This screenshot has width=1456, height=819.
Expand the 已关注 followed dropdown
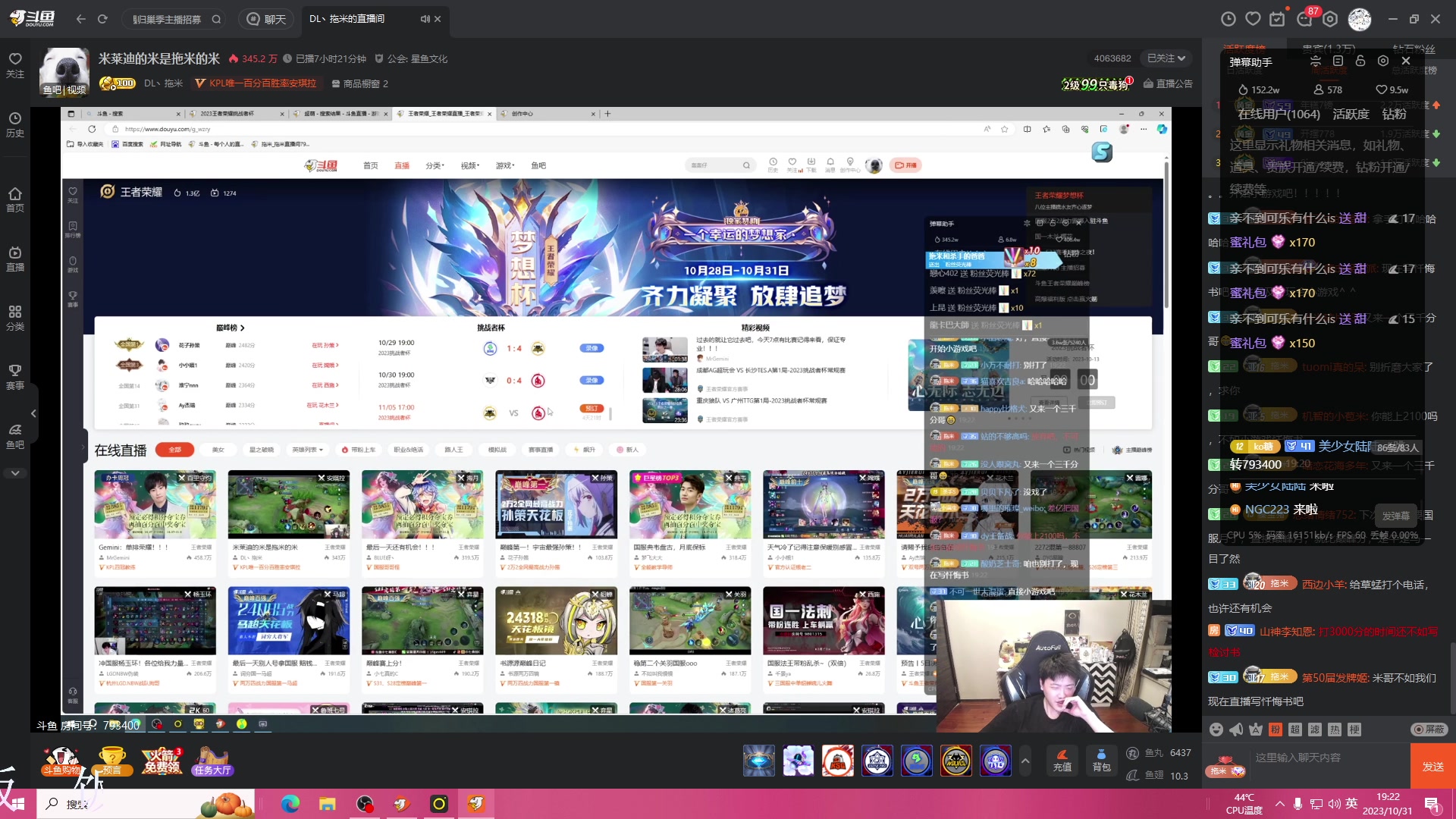click(1166, 58)
